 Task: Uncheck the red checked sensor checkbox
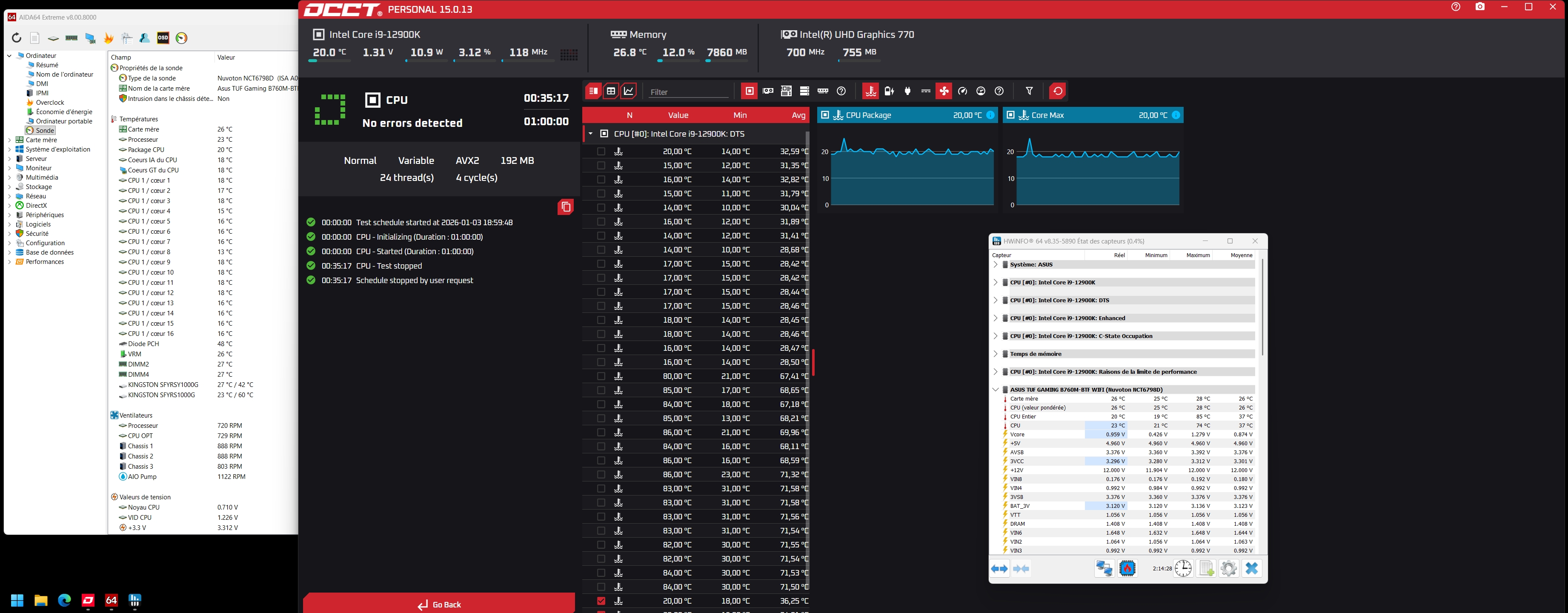coord(601,601)
